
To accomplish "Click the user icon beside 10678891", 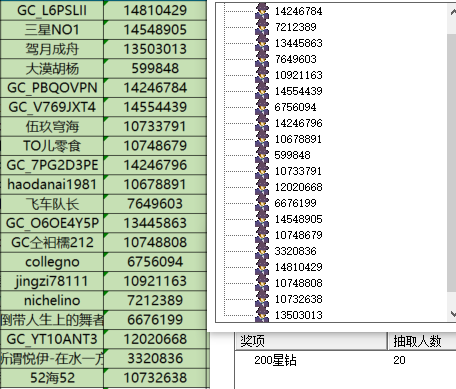I will click(x=262, y=139).
